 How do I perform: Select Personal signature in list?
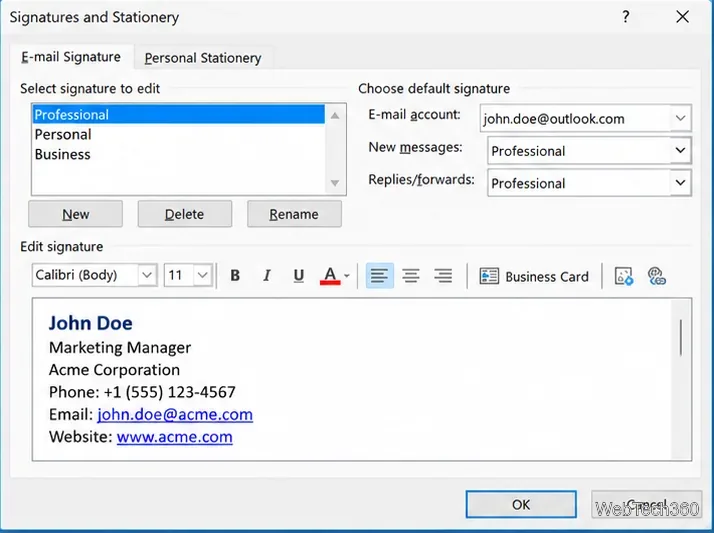[x=178, y=134]
